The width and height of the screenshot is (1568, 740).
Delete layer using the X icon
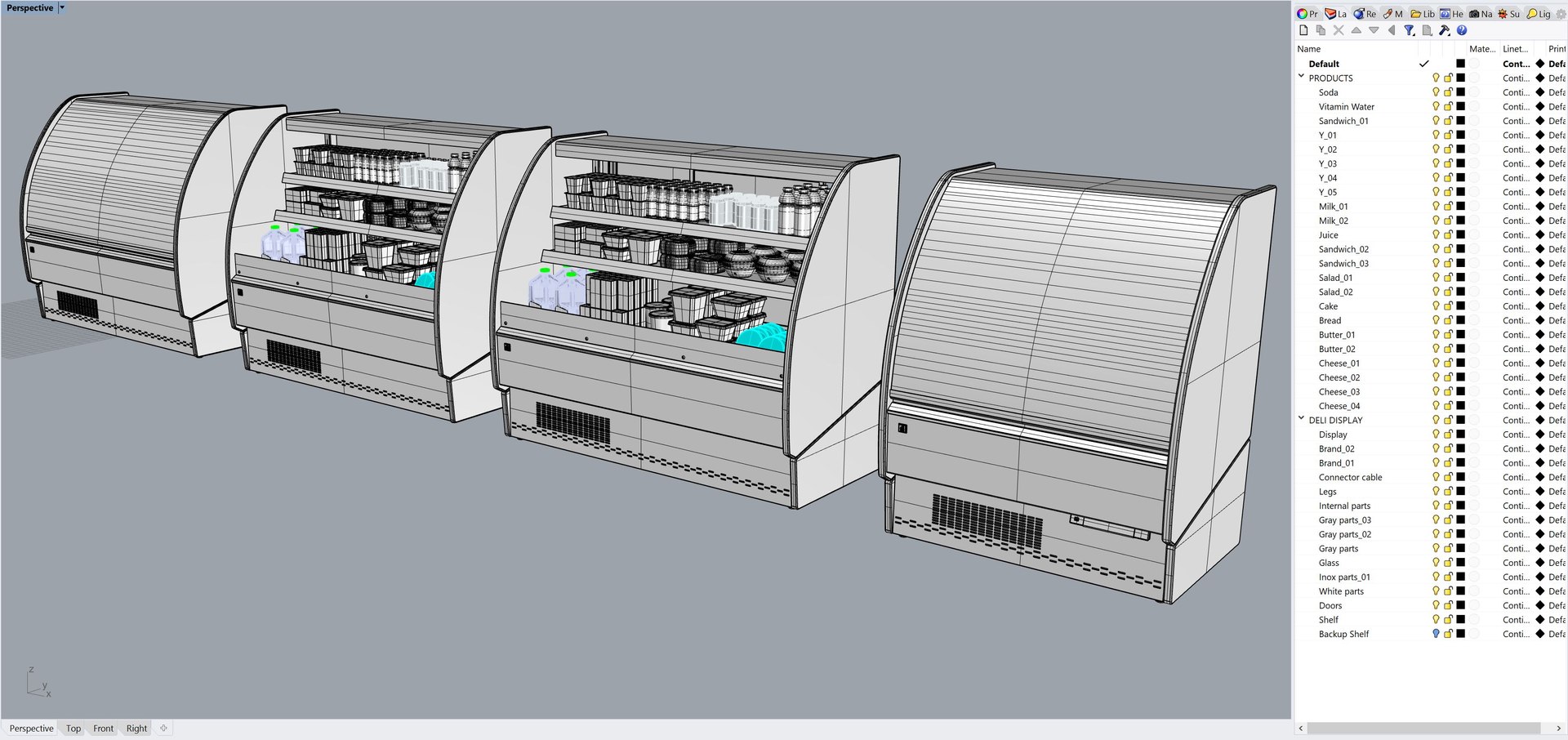(x=1339, y=30)
